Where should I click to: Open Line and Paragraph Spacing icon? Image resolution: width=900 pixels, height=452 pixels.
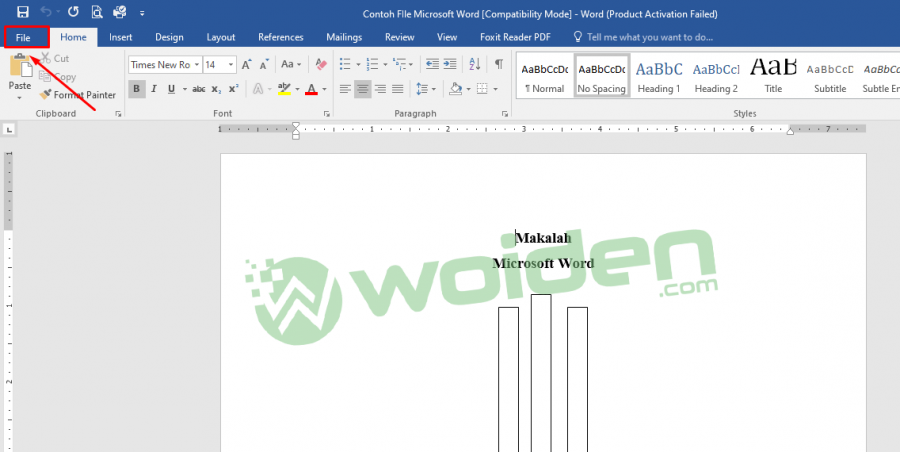pyautogui.click(x=422, y=89)
